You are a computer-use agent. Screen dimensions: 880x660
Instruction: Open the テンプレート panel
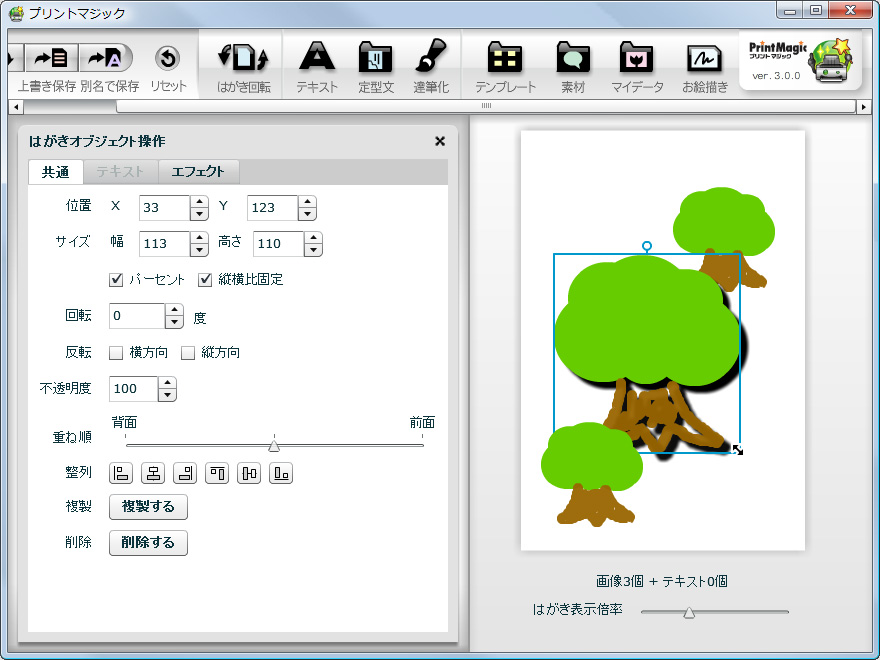pyautogui.click(x=505, y=62)
